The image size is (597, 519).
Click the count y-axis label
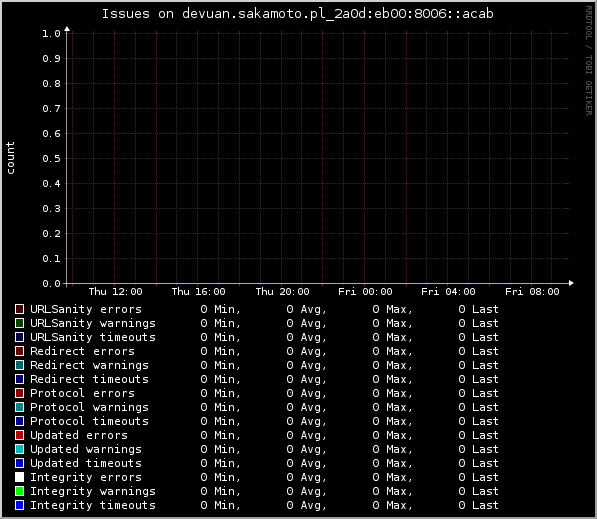coord(10,158)
